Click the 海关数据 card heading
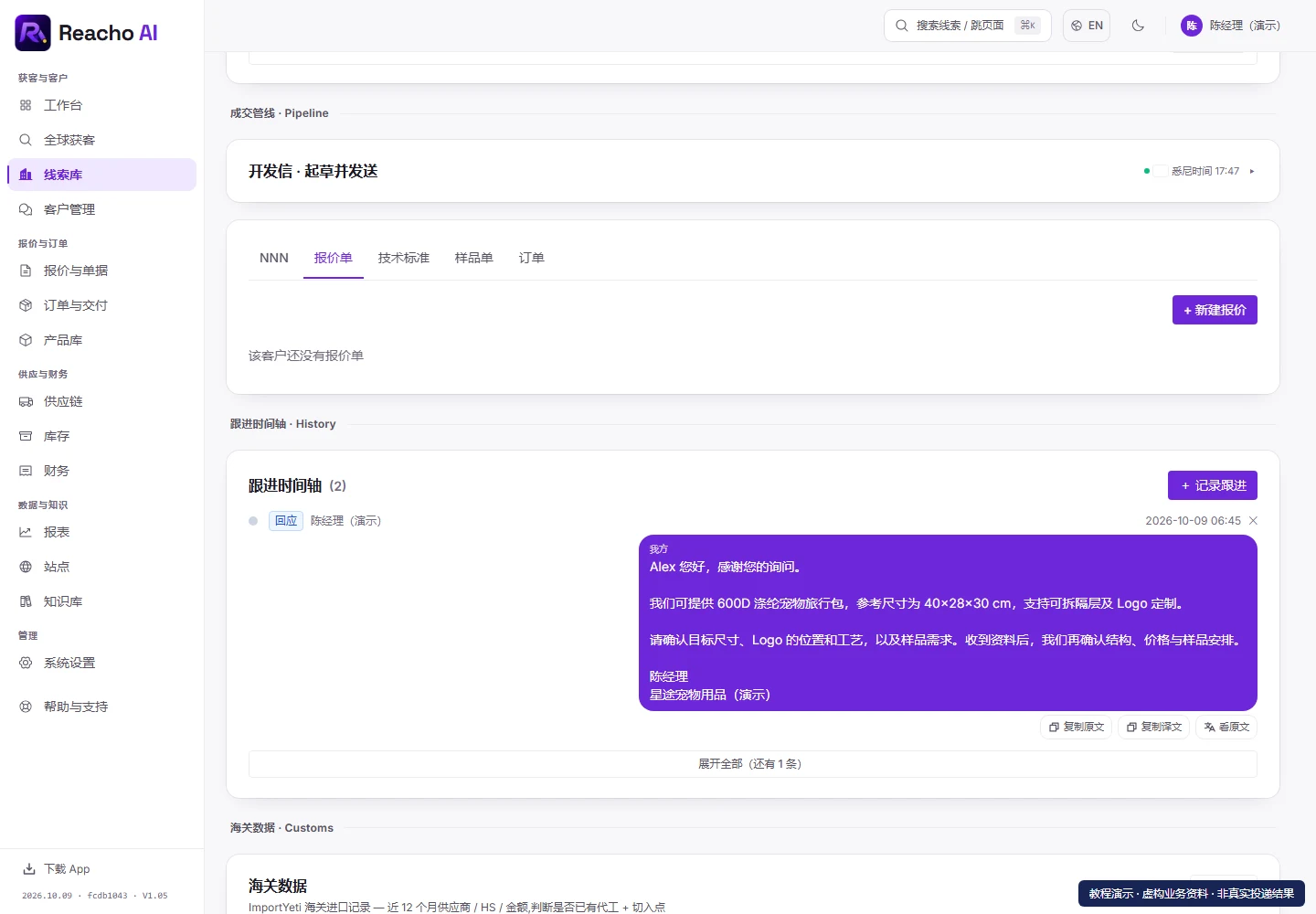 click(278, 886)
